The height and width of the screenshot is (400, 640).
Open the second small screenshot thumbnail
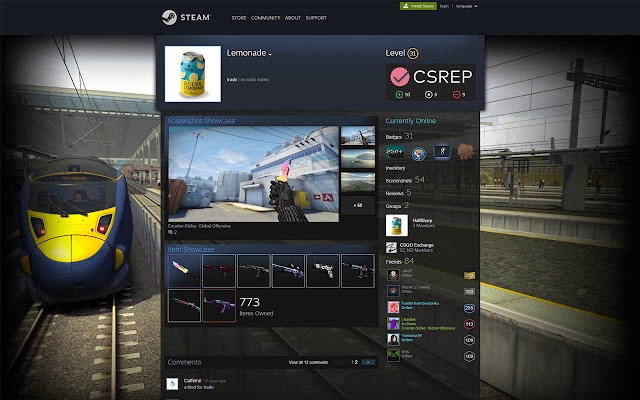coord(358,158)
